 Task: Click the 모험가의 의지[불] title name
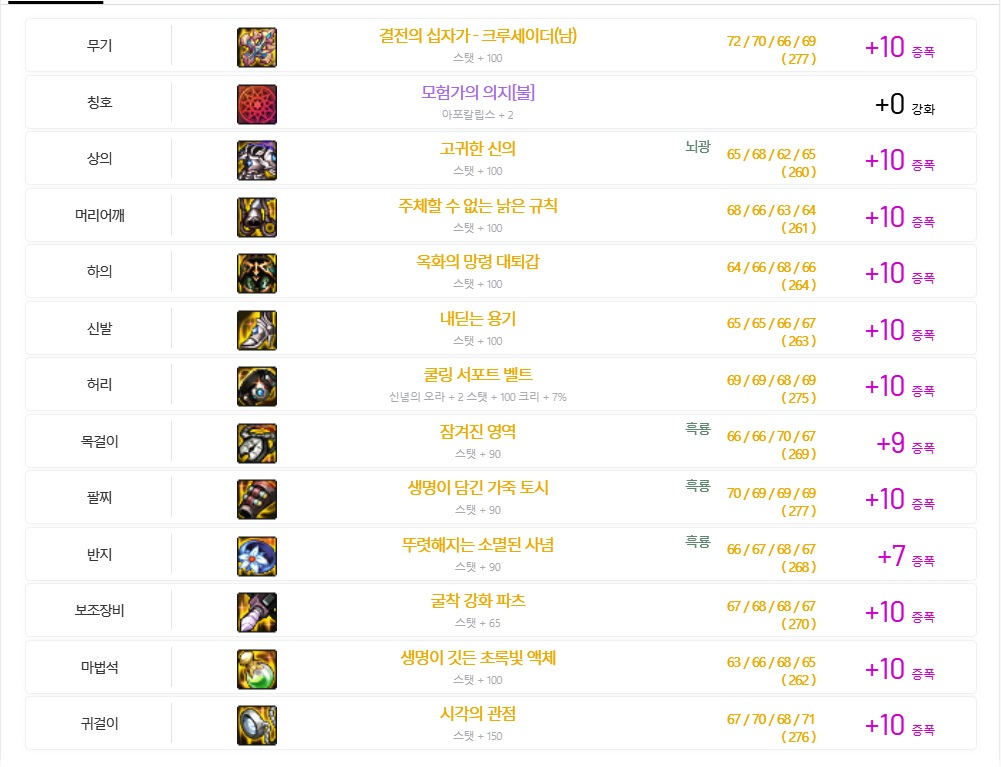pyautogui.click(x=478, y=93)
